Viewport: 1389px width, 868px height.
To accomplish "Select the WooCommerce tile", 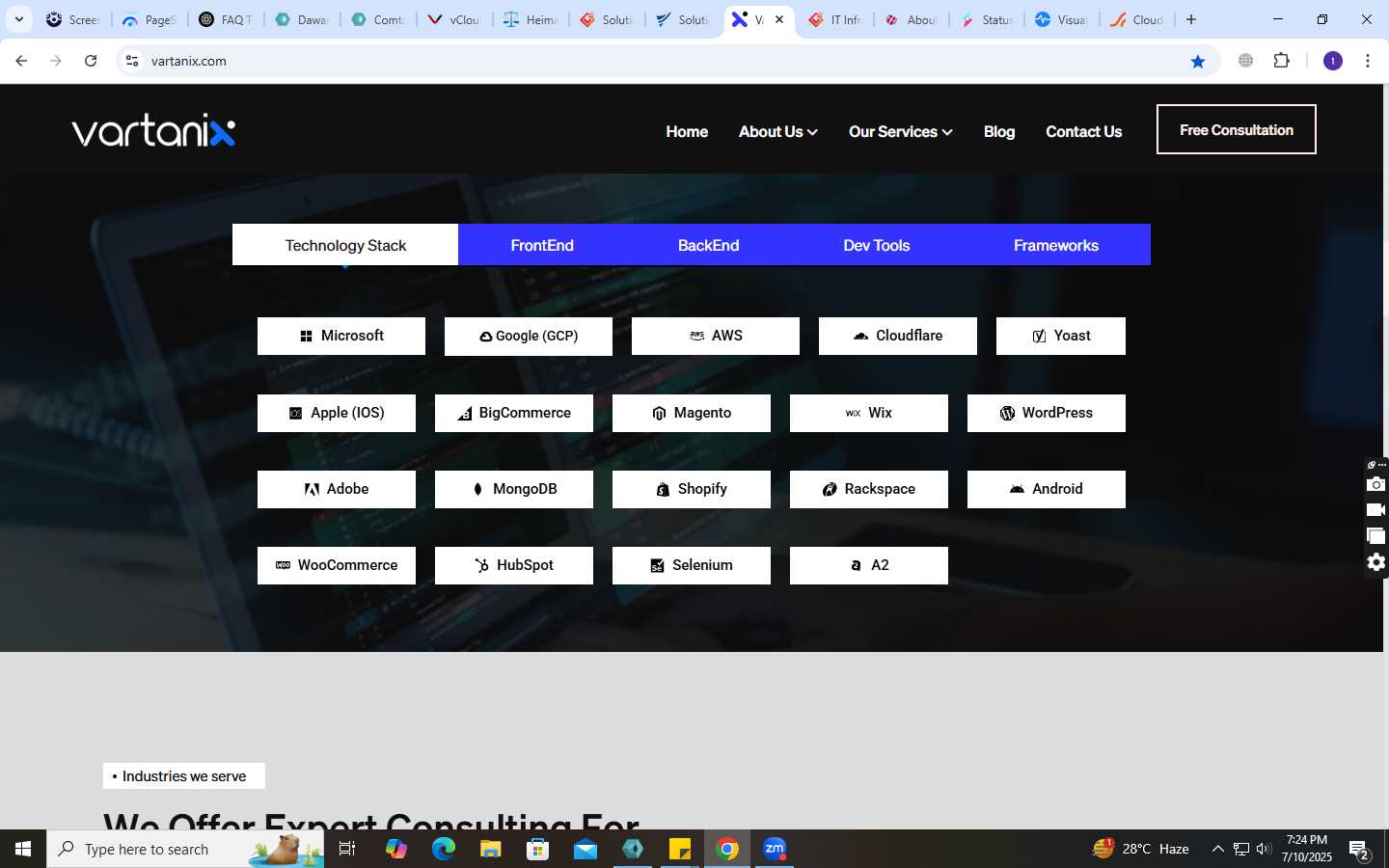I will pyautogui.click(x=337, y=565).
